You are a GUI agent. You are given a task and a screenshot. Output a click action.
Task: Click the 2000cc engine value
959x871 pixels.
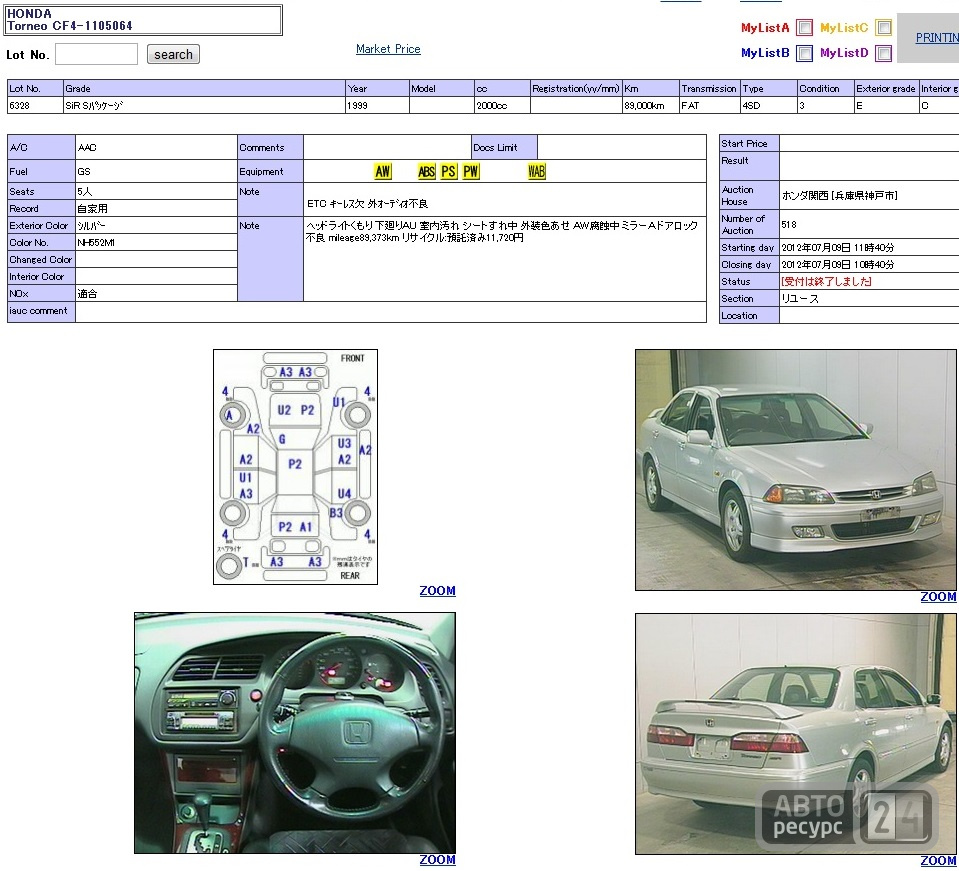[x=492, y=106]
